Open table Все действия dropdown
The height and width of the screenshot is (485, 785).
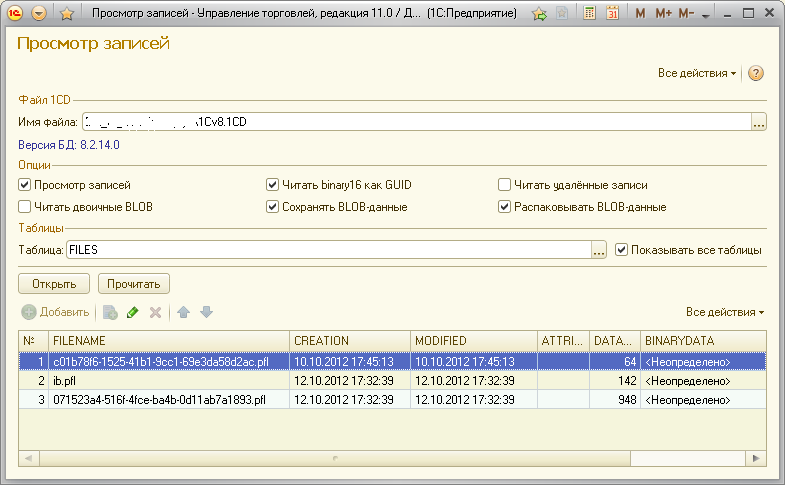[725, 312]
